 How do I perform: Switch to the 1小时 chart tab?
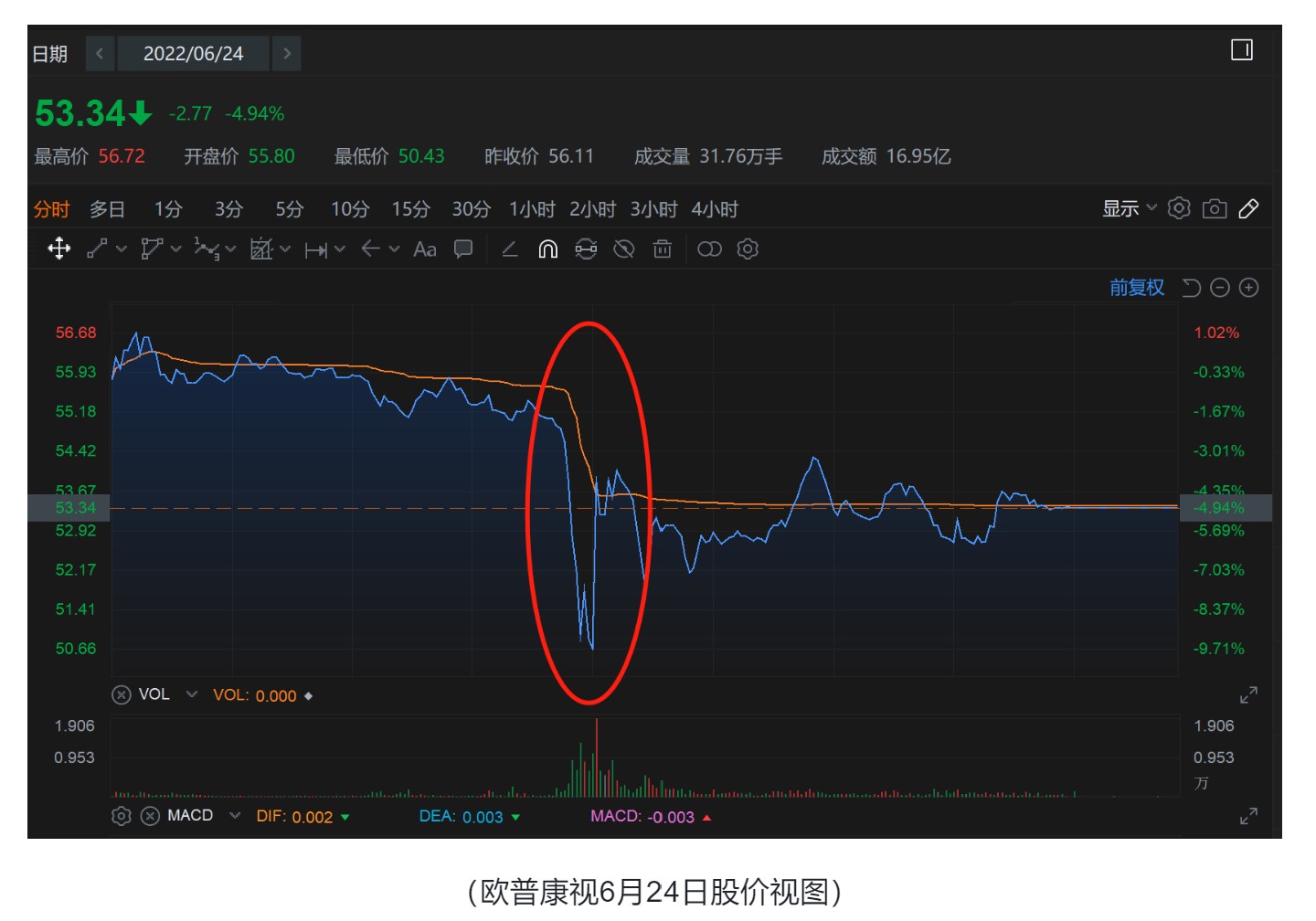point(535,208)
